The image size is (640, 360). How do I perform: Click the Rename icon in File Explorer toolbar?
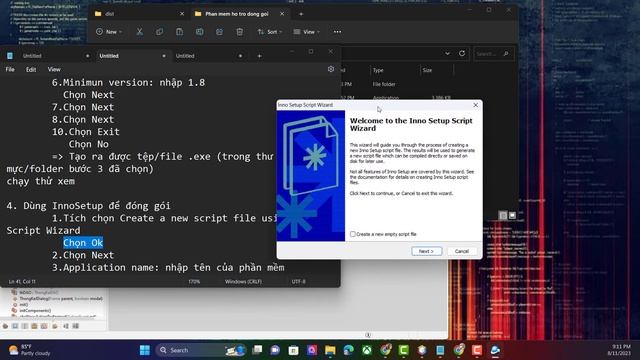[x=200, y=32]
